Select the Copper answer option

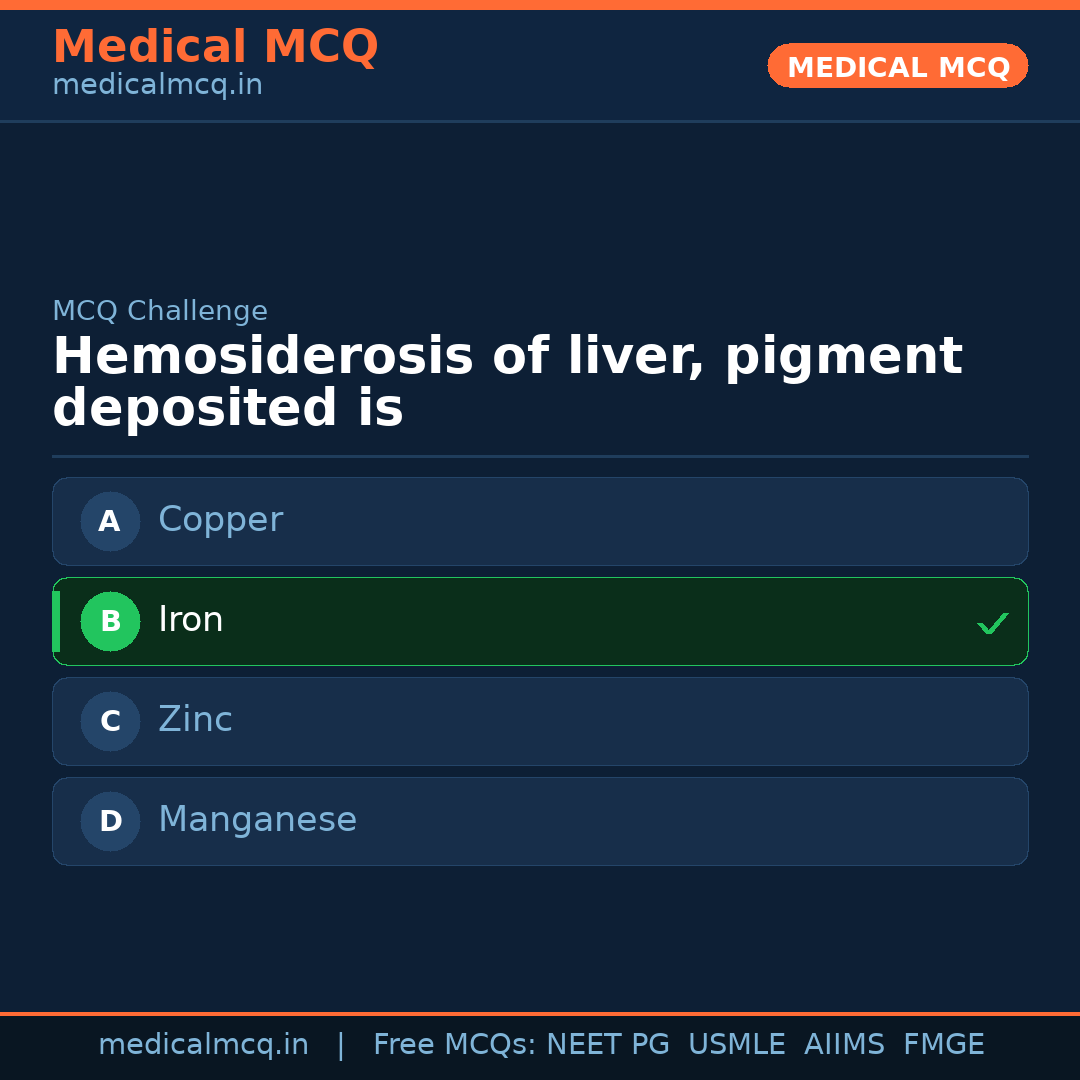pos(540,521)
